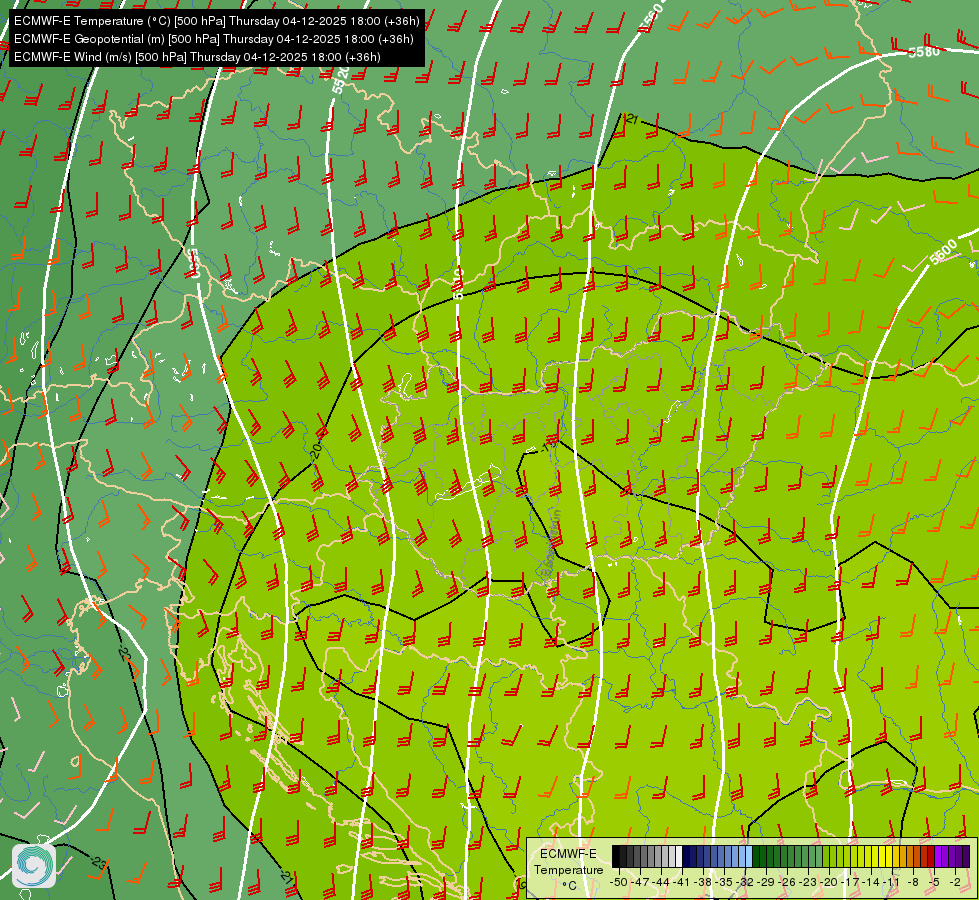Click the -38 legend scale value
The height and width of the screenshot is (900, 979).
(703, 882)
